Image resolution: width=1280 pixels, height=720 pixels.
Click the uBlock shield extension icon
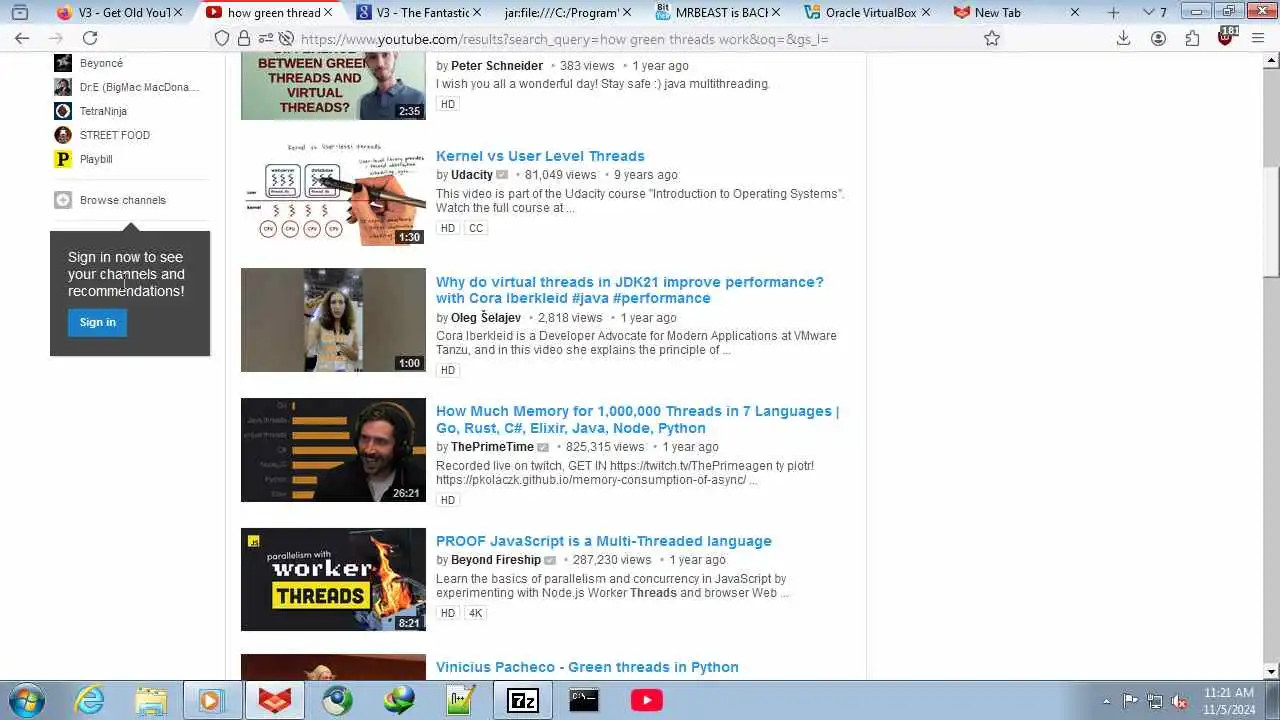1227,38
